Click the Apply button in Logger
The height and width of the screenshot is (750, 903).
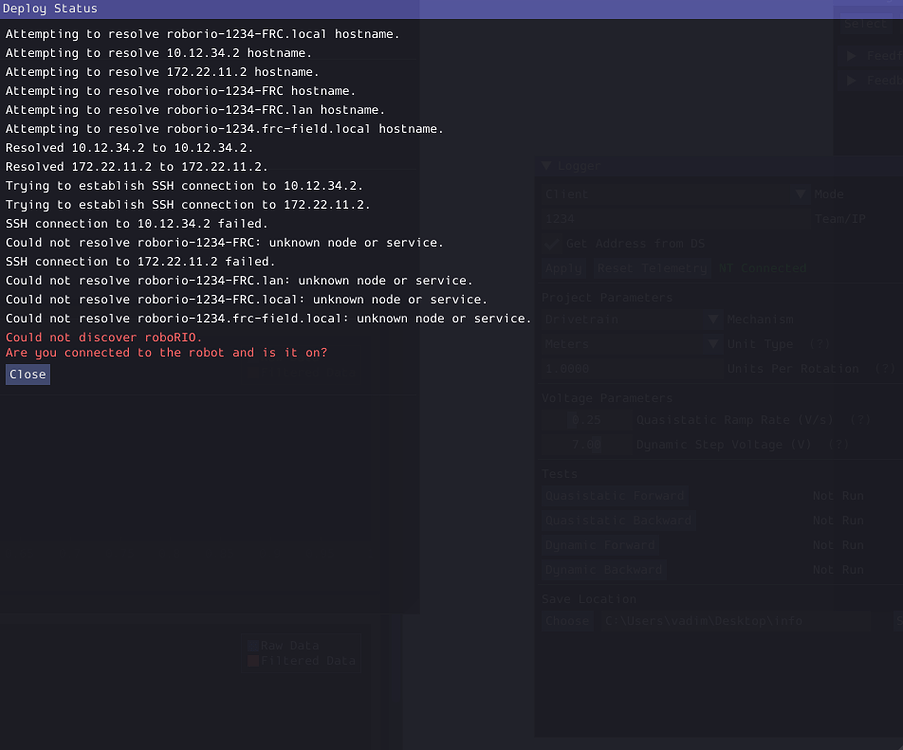tap(563, 268)
